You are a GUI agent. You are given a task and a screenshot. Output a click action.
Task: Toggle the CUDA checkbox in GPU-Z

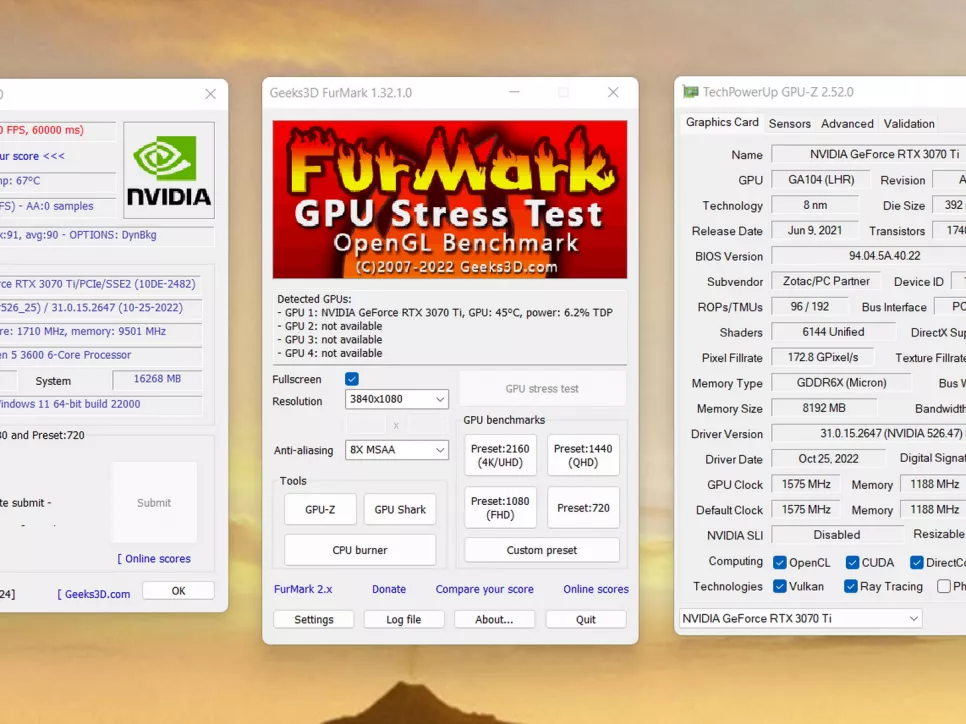click(853, 562)
